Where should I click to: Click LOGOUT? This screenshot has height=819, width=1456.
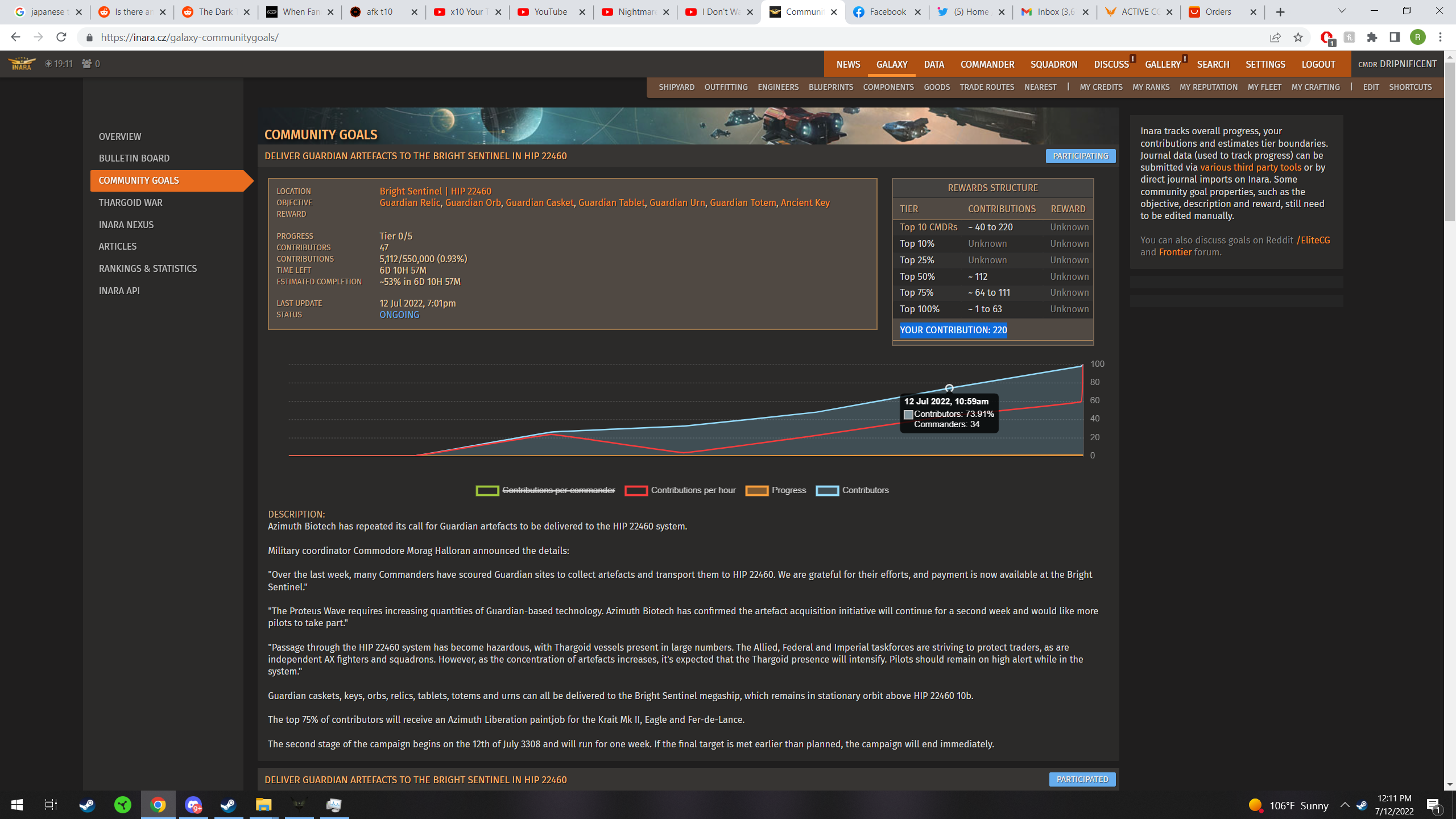1318,64
